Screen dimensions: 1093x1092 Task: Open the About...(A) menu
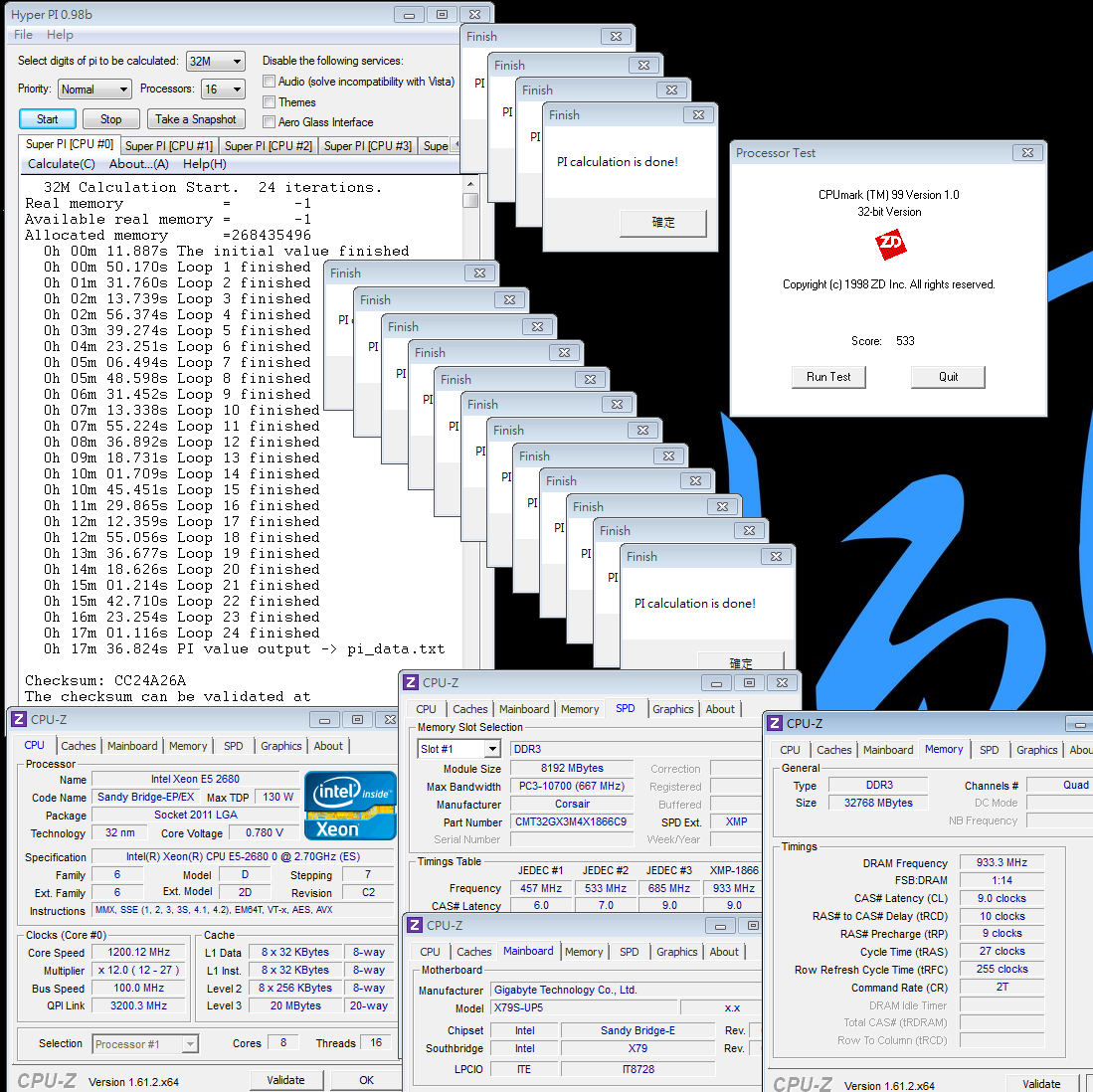coord(138,164)
